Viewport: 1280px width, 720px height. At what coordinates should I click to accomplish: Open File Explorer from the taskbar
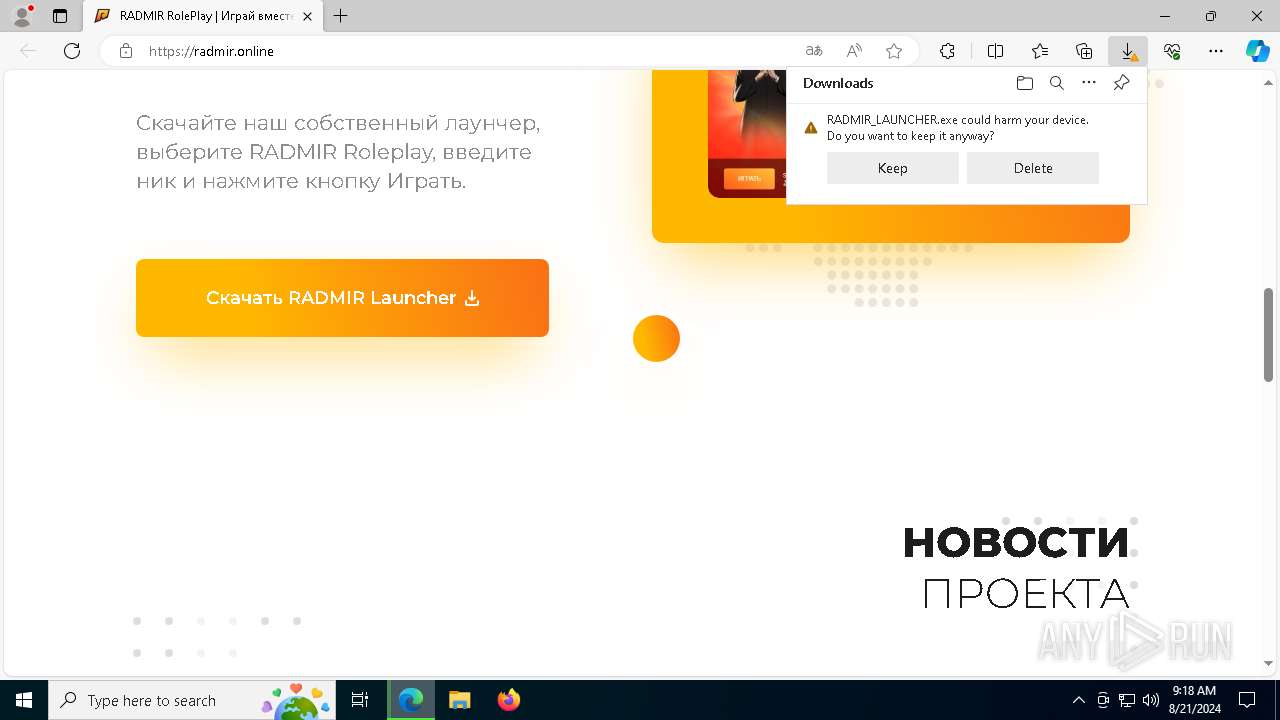click(459, 700)
